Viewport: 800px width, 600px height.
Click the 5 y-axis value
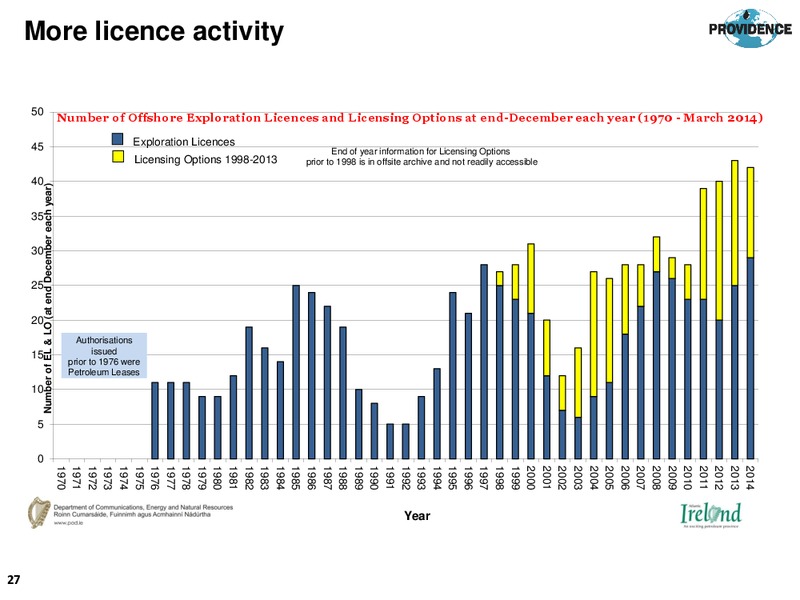[41, 424]
